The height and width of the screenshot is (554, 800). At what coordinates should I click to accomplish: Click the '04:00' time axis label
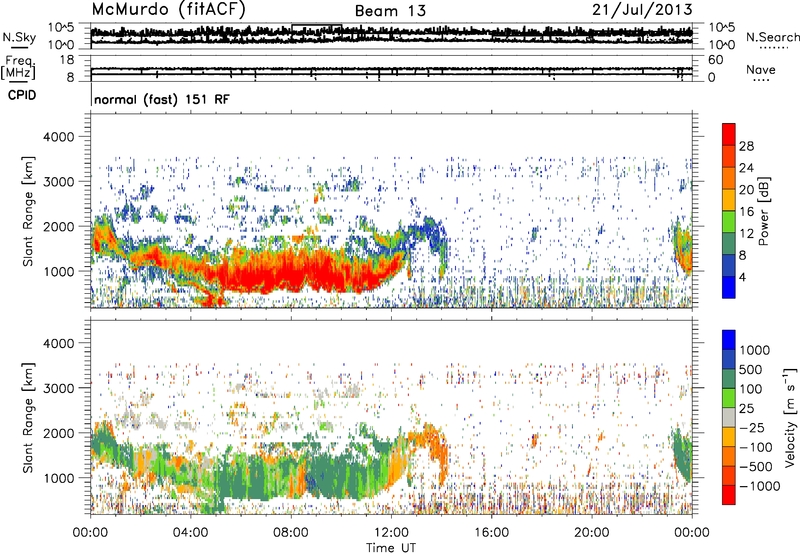tap(190, 532)
